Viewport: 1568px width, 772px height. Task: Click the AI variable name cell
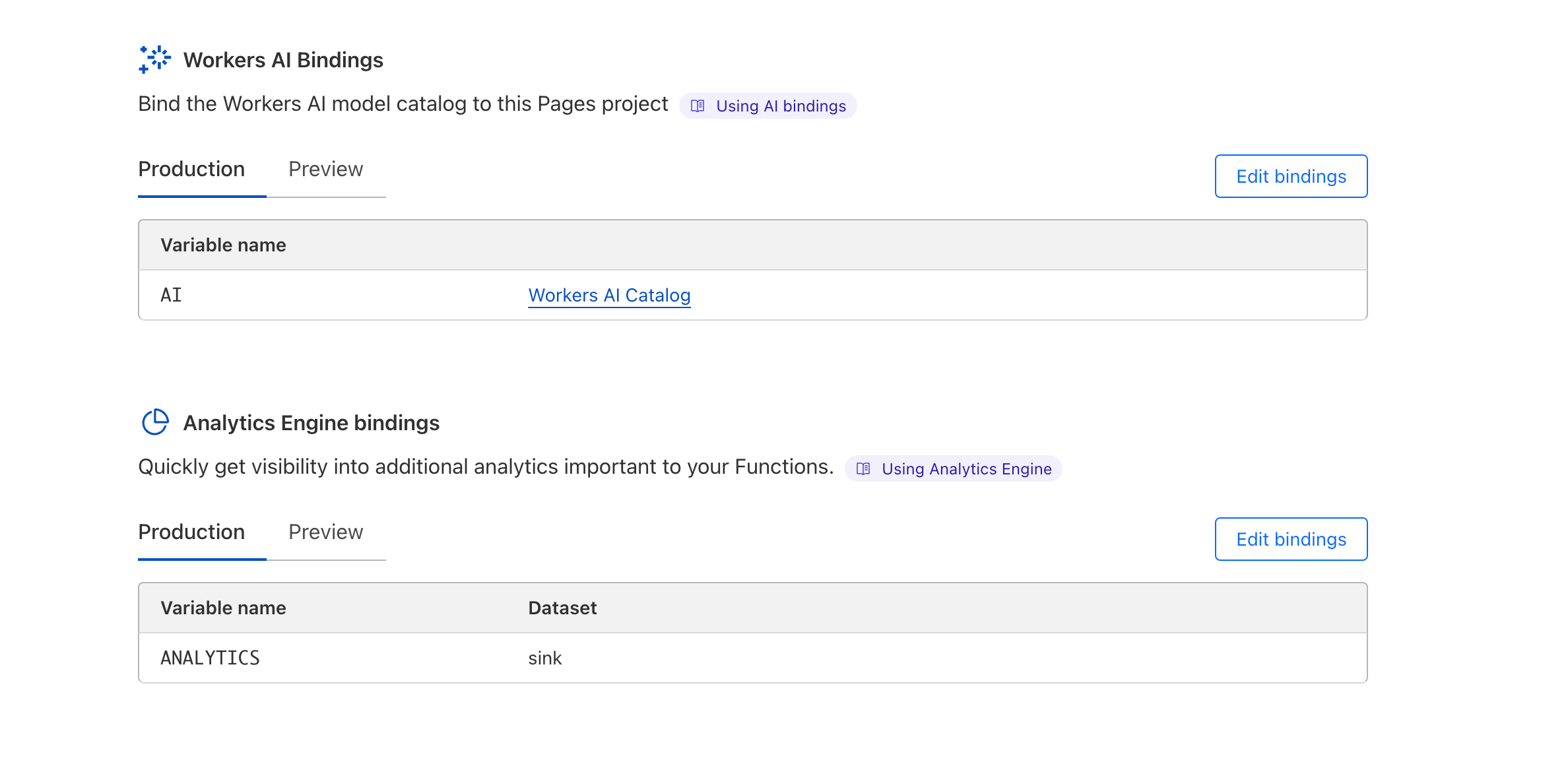click(x=172, y=296)
